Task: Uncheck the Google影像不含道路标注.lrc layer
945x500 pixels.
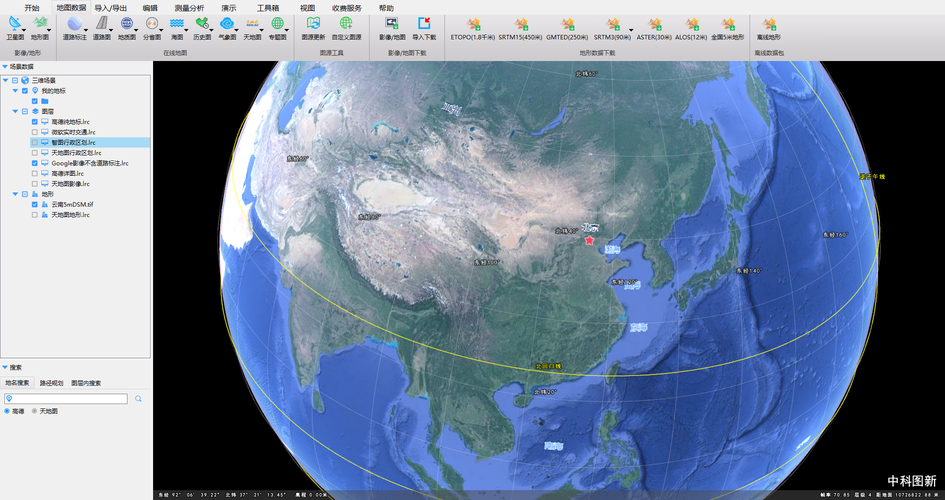Action: (35, 163)
